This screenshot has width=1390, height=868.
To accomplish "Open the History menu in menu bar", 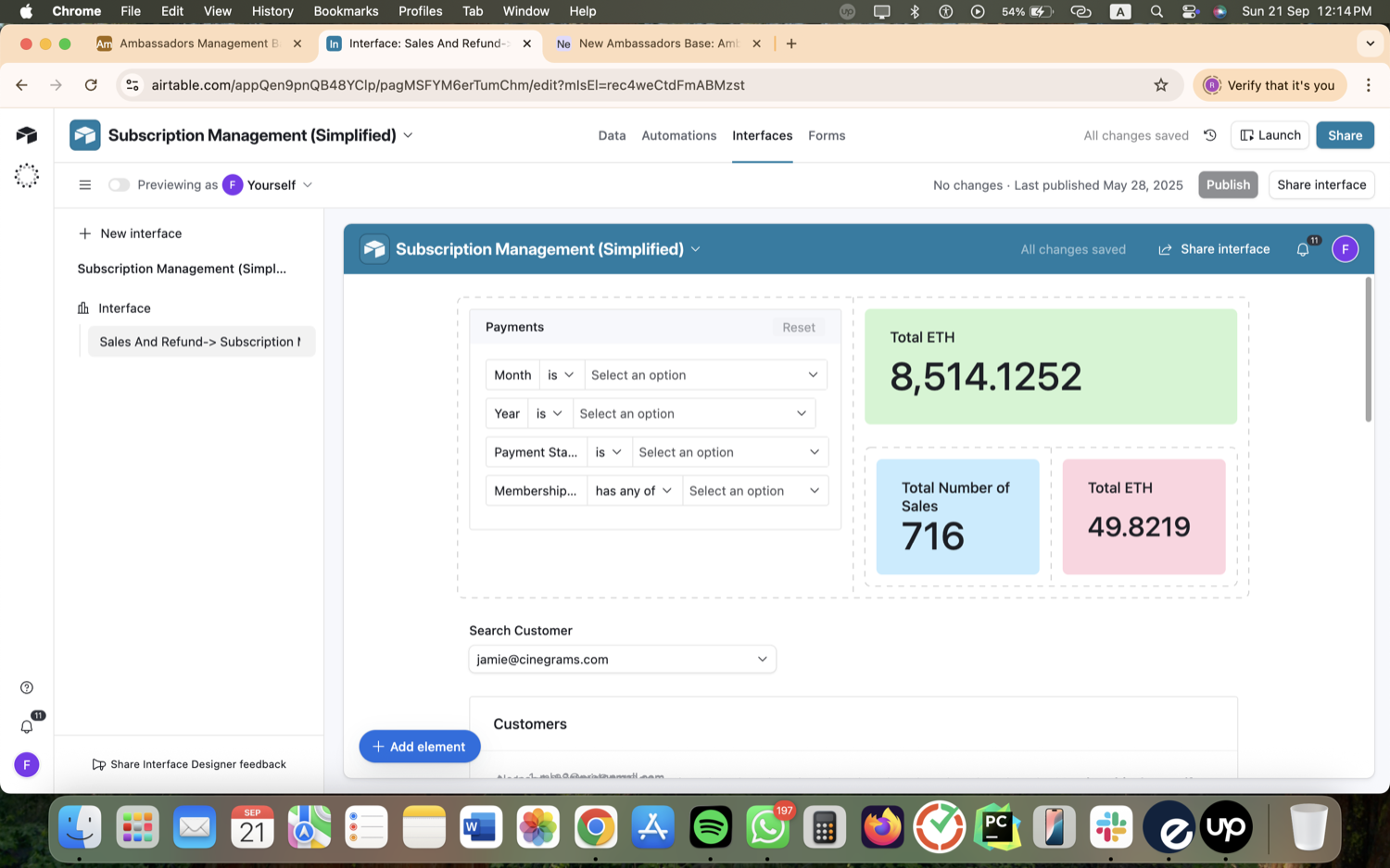I will (272, 11).
